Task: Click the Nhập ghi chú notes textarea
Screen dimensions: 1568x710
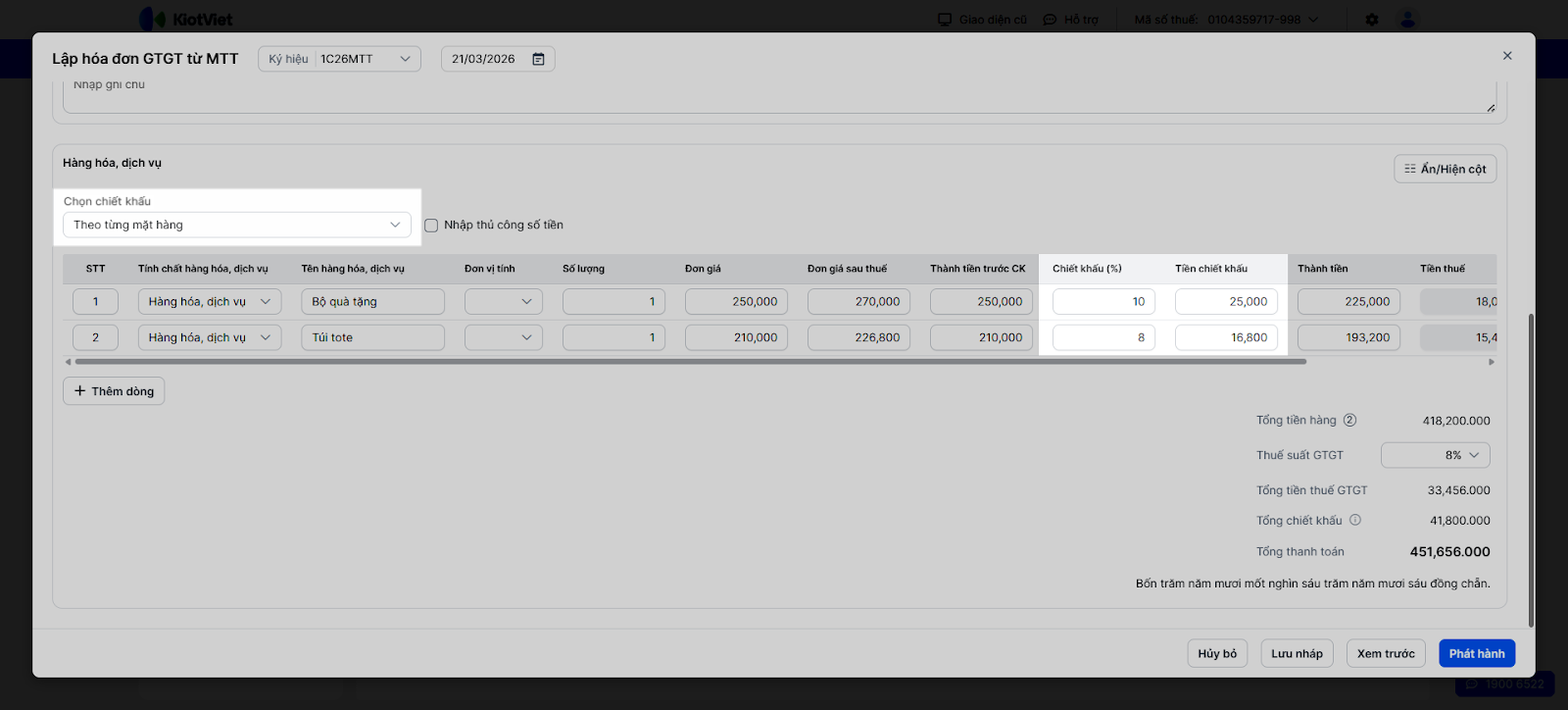Action: point(780,96)
